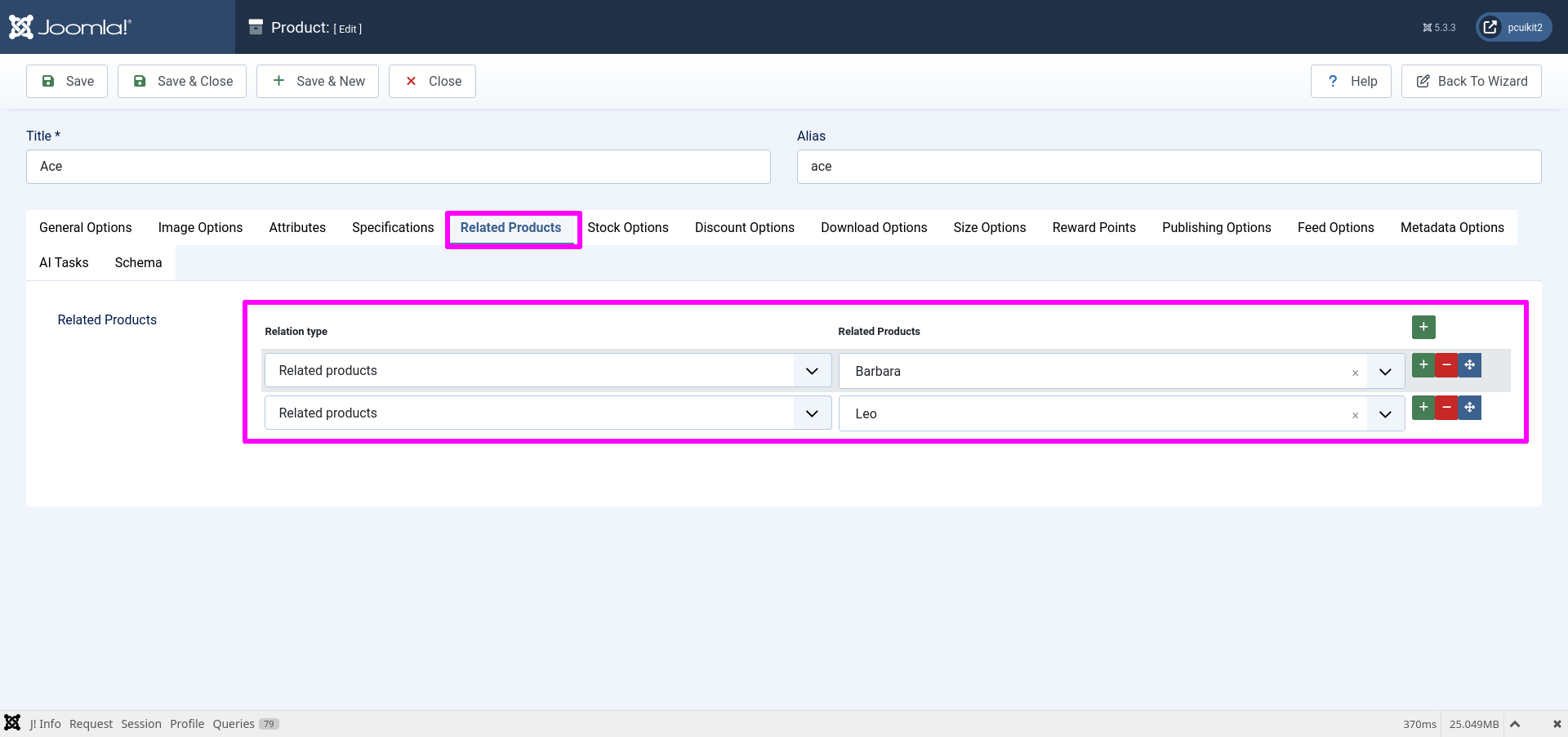Switch to the Stock Options tab
Viewport: 1568px width, 737px height.
click(627, 228)
